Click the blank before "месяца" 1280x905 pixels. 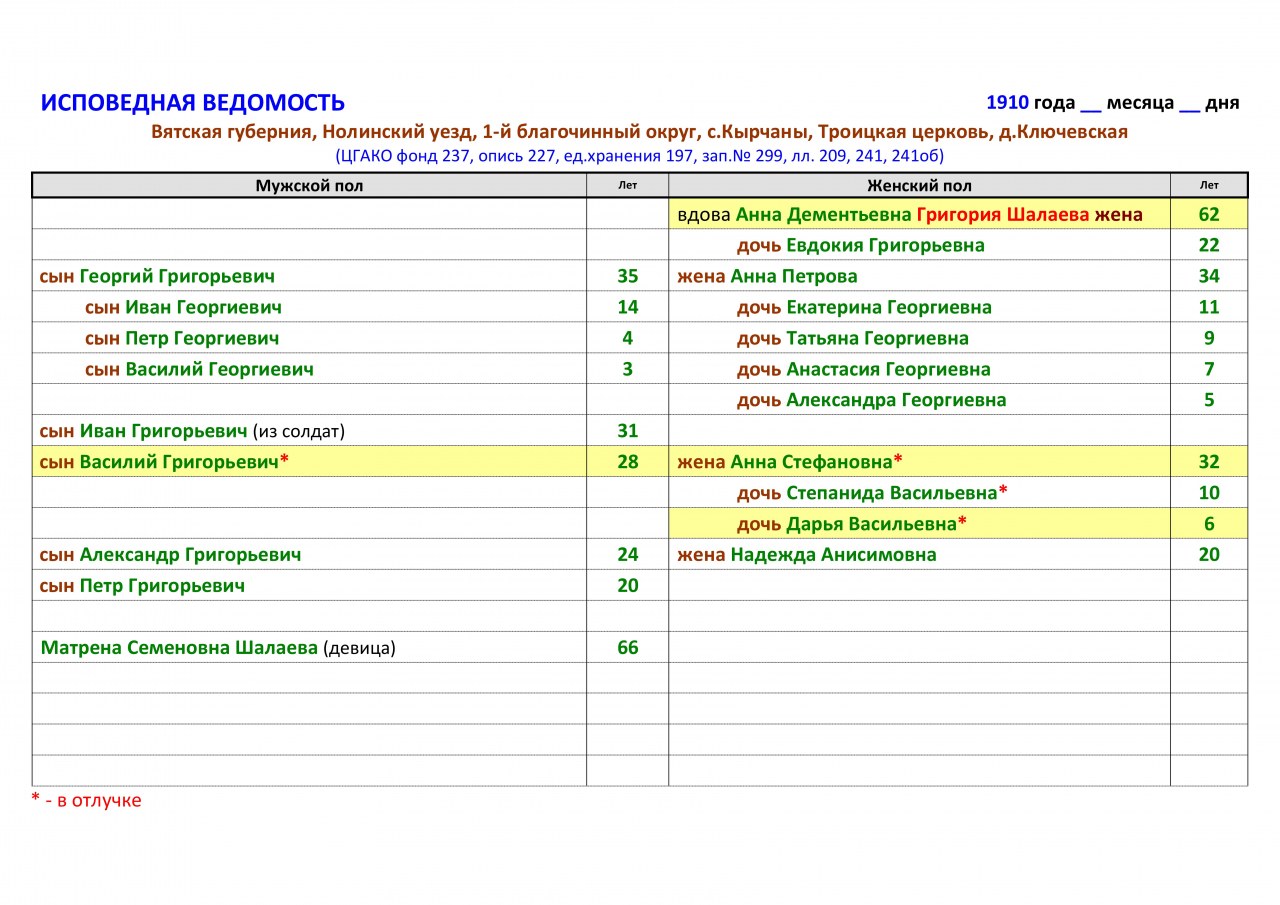[x=1091, y=105]
